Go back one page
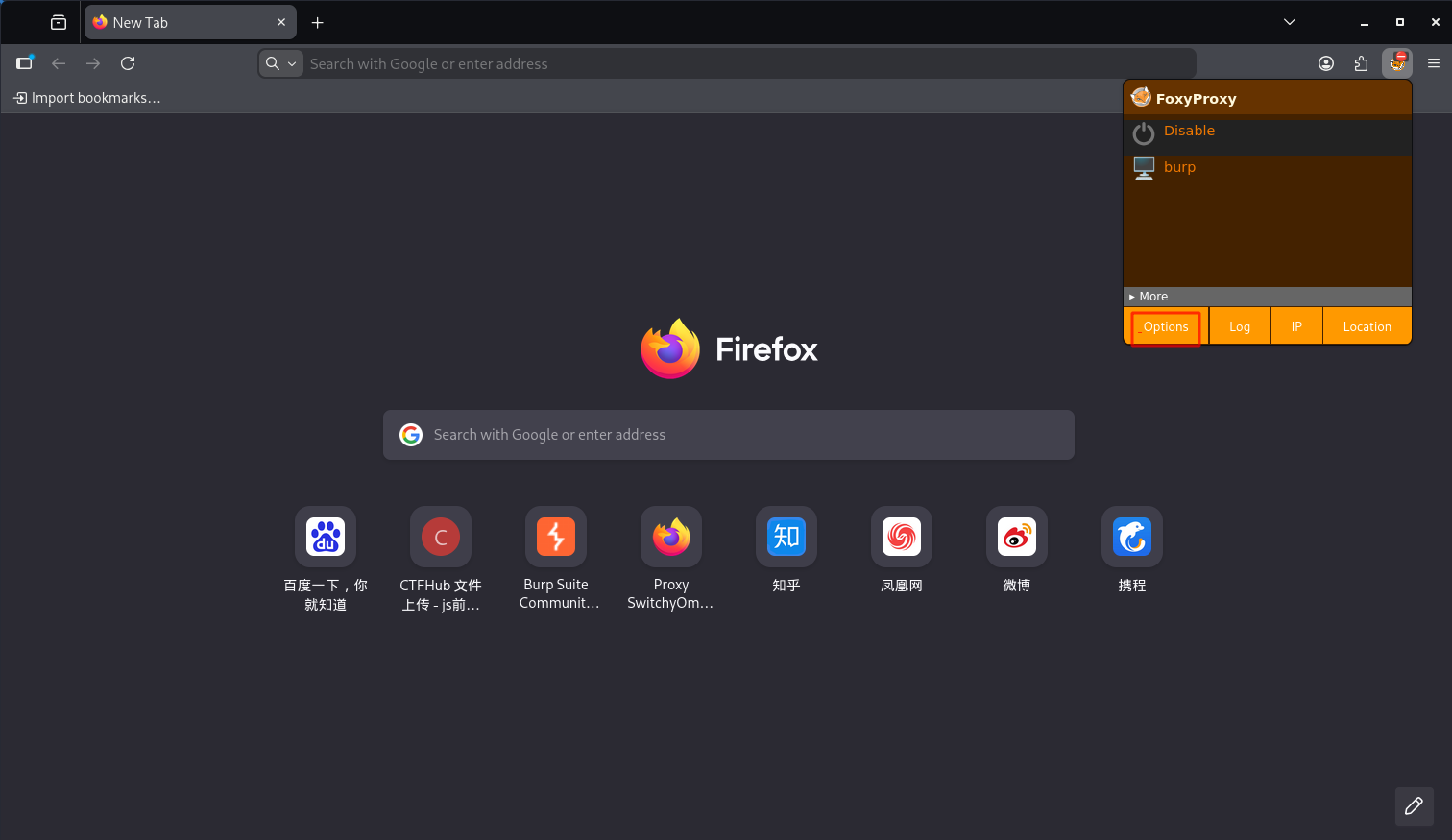Image resolution: width=1452 pixels, height=840 pixels. (59, 63)
